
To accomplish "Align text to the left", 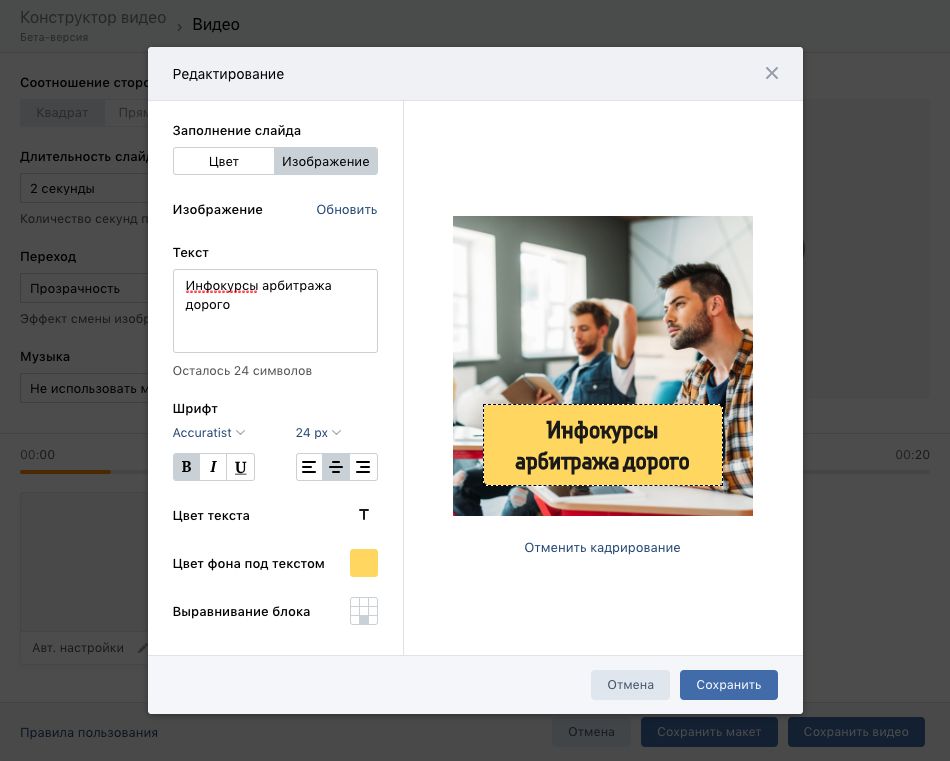I will [x=309, y=466].
